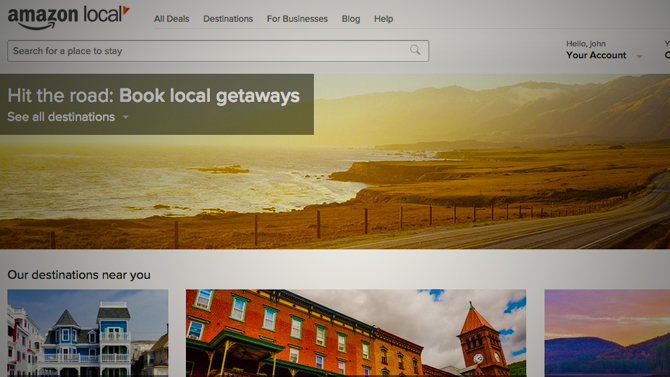Image resolution: width=670 pixels, height=377 pixels.
Task: Open the purple mountain sunset destination thumbnail
Action: click(x=607, y=333)
